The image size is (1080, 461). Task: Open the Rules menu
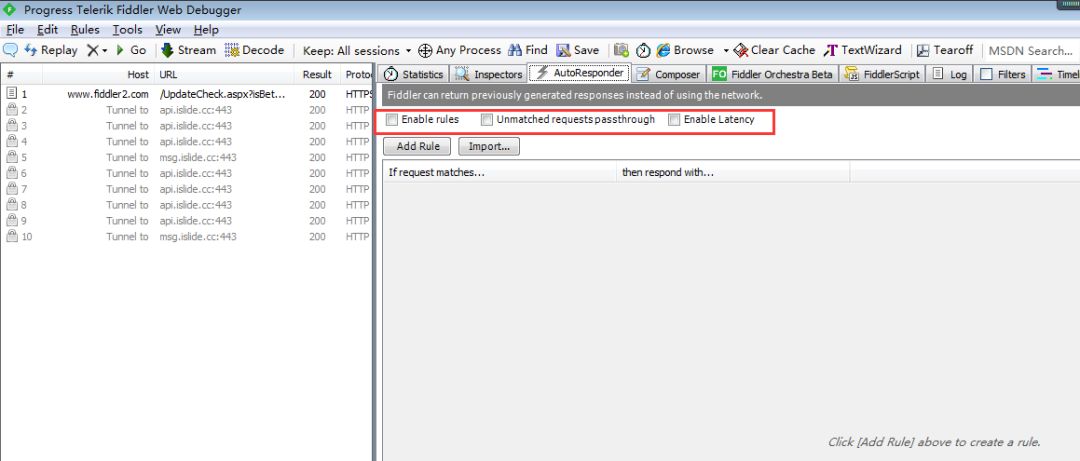(85, 30)
